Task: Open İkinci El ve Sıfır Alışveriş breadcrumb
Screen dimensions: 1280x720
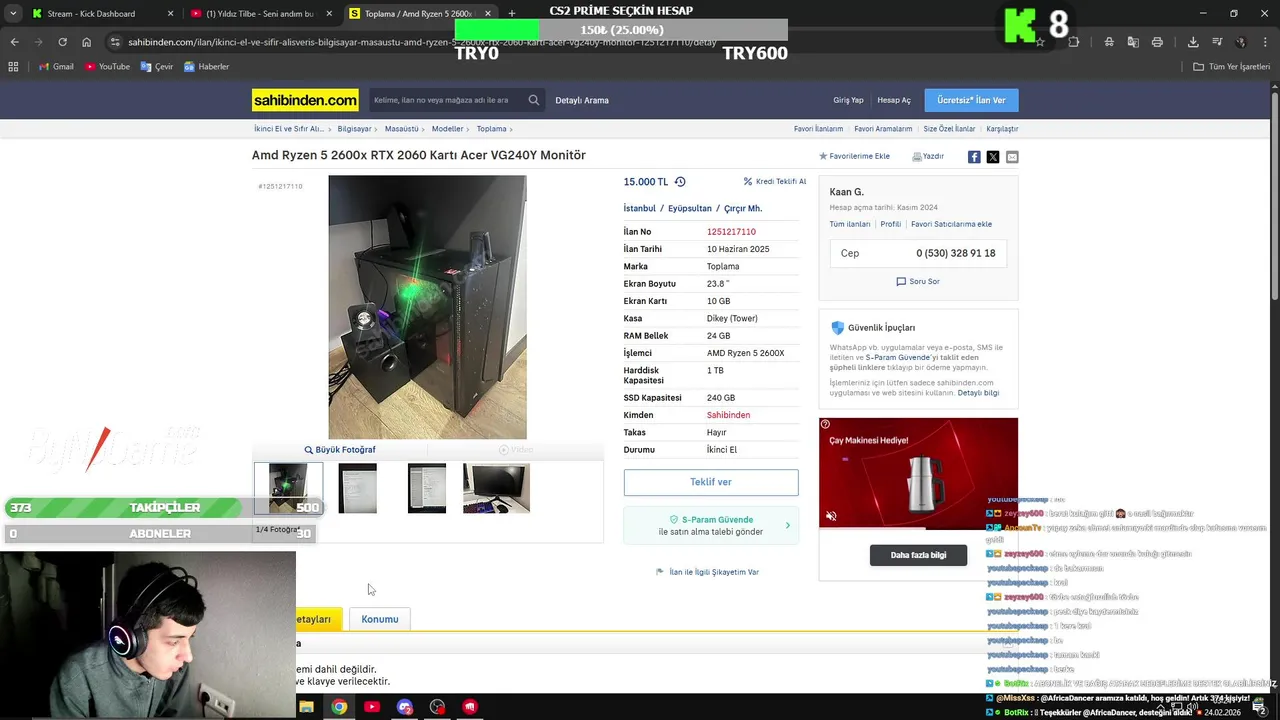Action: tap(289, 129)
